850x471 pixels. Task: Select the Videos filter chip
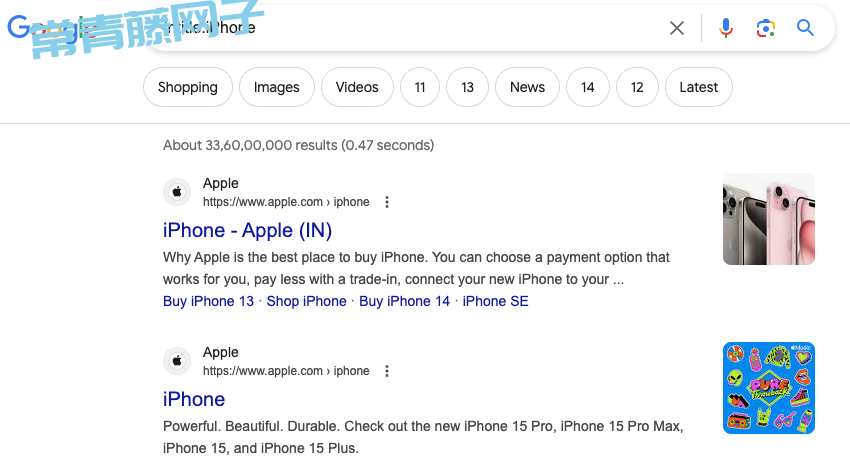[x=357, y=87]
